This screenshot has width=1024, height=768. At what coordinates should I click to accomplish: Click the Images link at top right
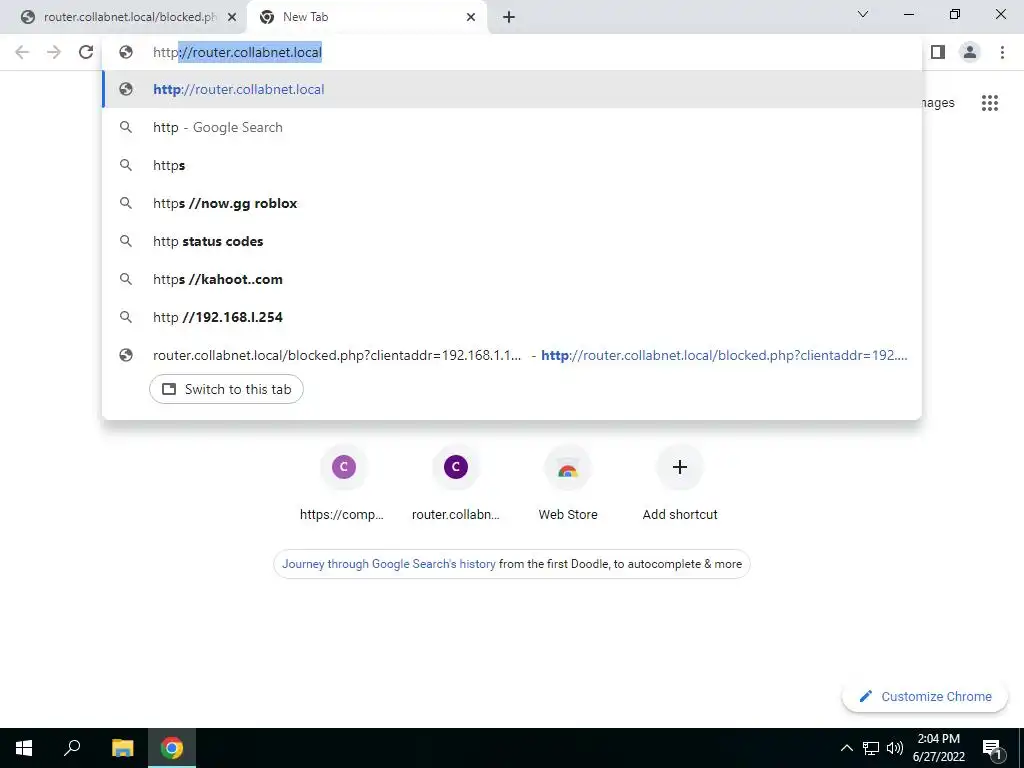[x=938, y=103]
